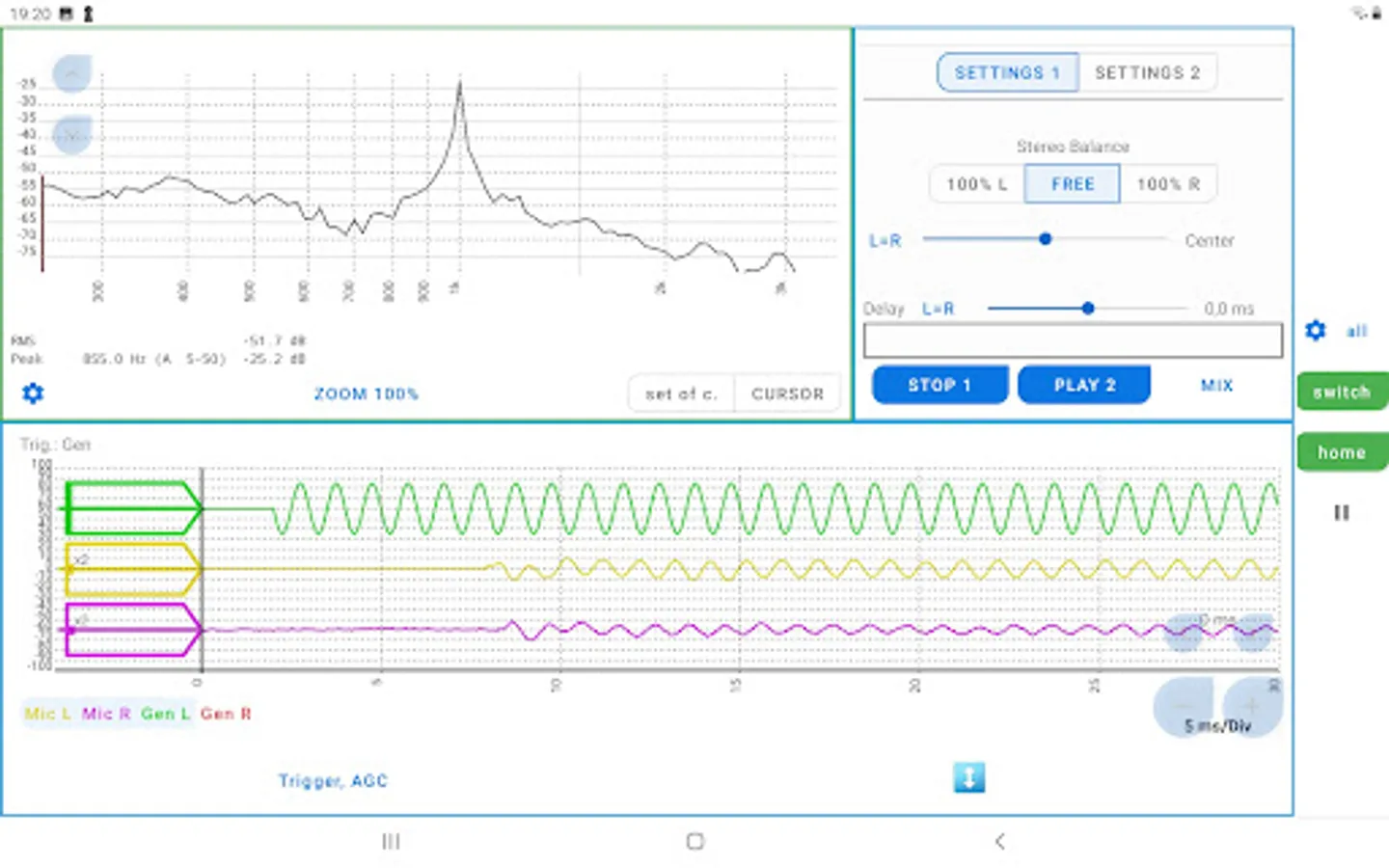Click ZOOM 100% on the spectrum
Image resolution: width=1389 pixels, height=868 pixels.
367,393
